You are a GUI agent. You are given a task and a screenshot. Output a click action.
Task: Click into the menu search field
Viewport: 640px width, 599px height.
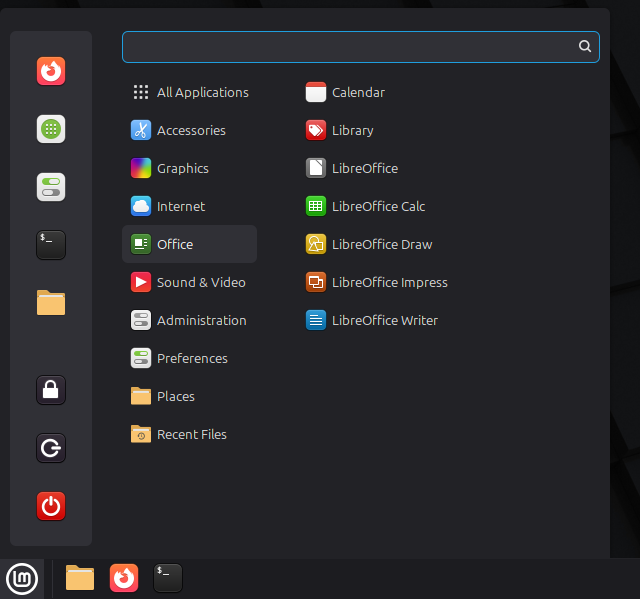point(361,47)
